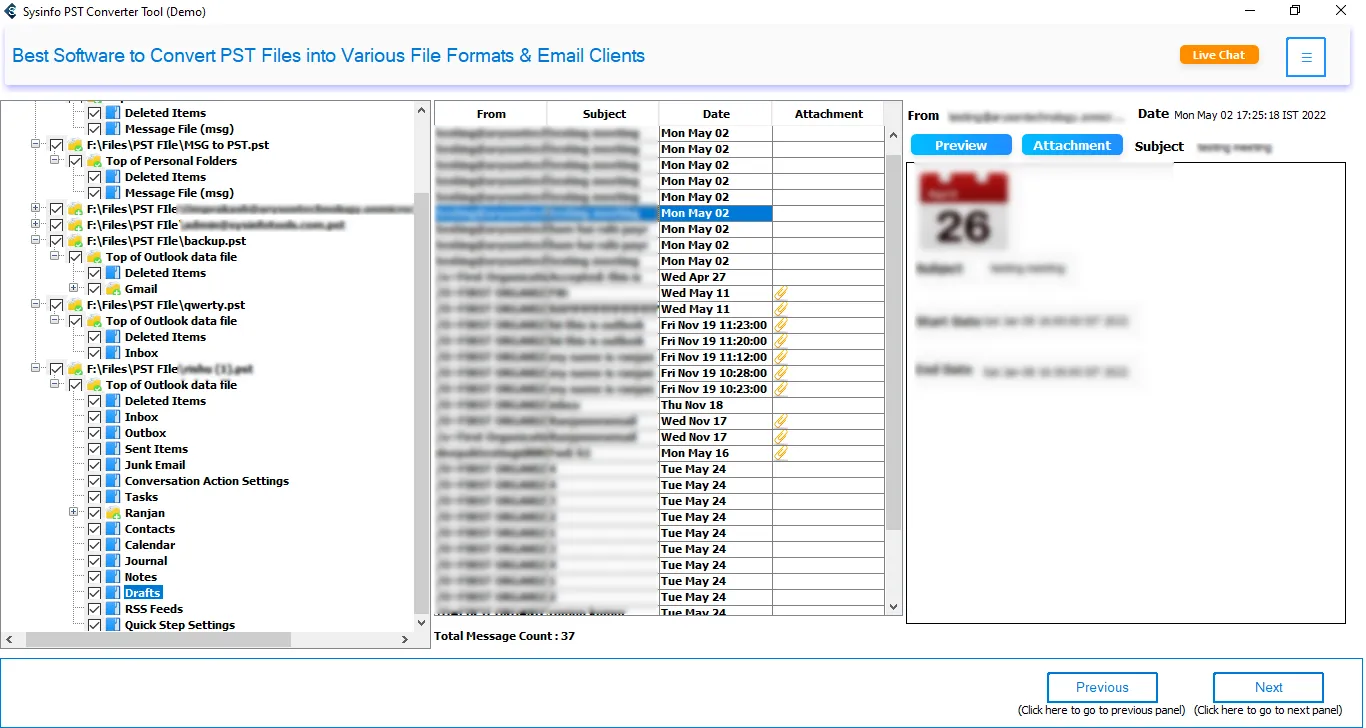Expand the Ranjan folder node
Screen dimensions: 1366x728
[x=74, y=513]
